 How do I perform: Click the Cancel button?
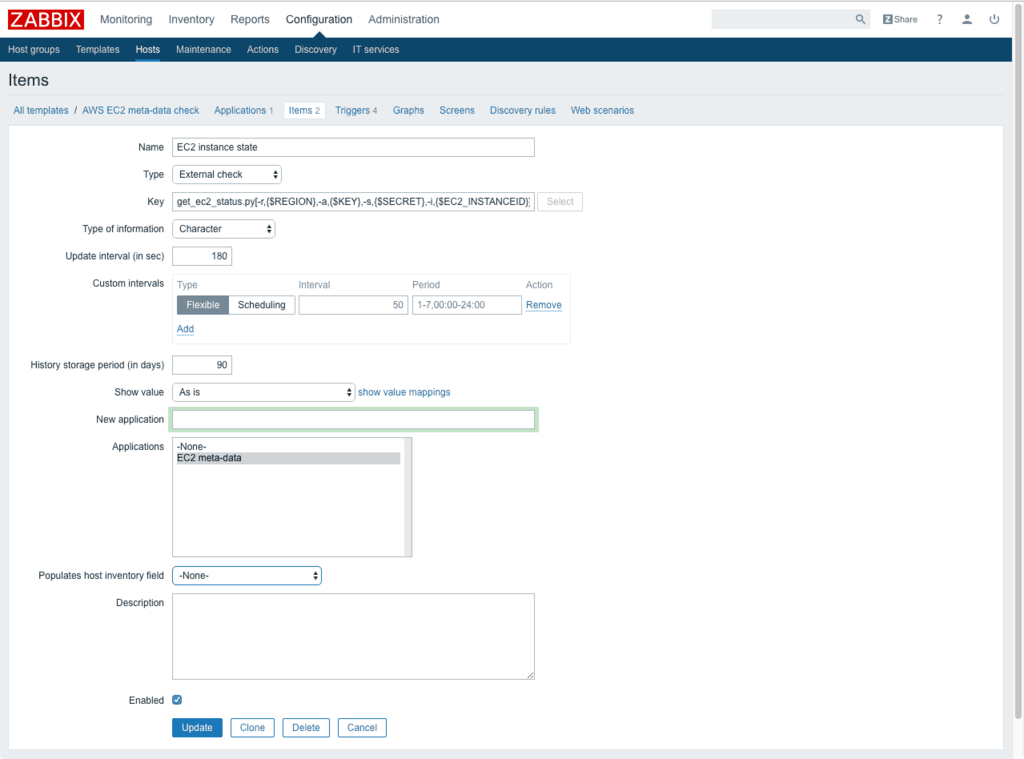[x=362, y=728]
